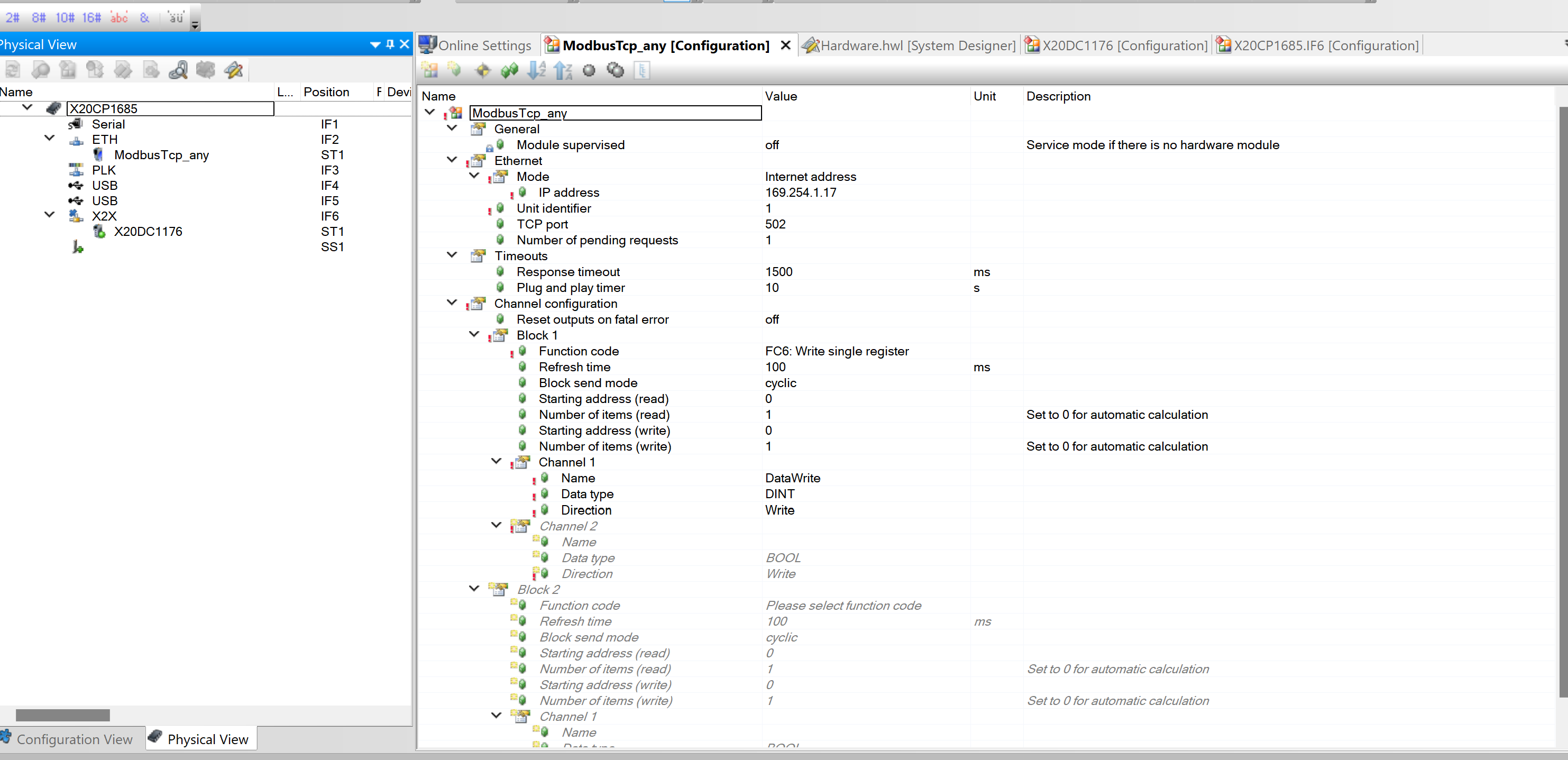
Task: Collapse the ETH interface node
Action: click(x=49, y=138)
